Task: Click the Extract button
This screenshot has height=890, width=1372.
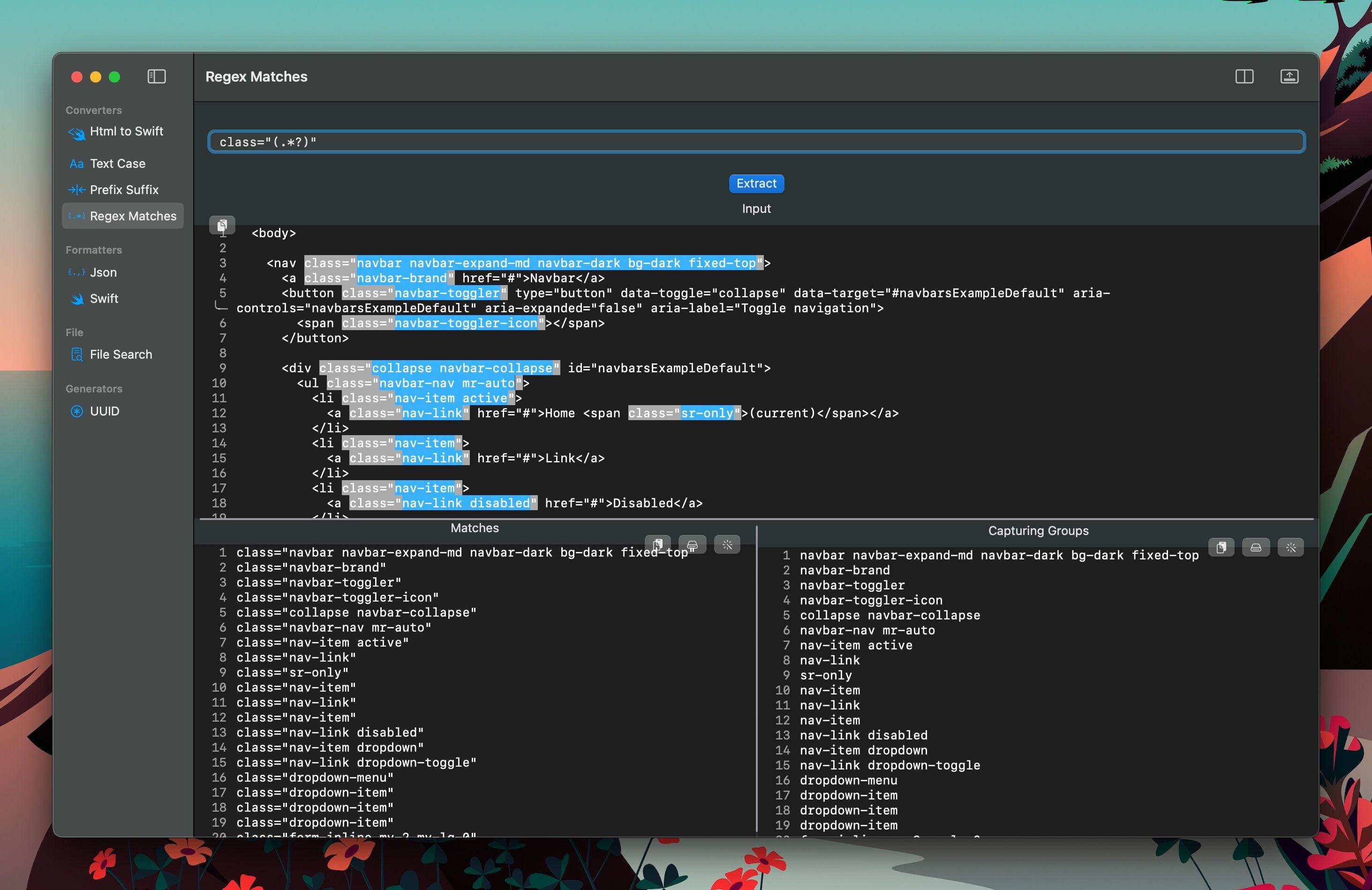Action: [756, 183]
